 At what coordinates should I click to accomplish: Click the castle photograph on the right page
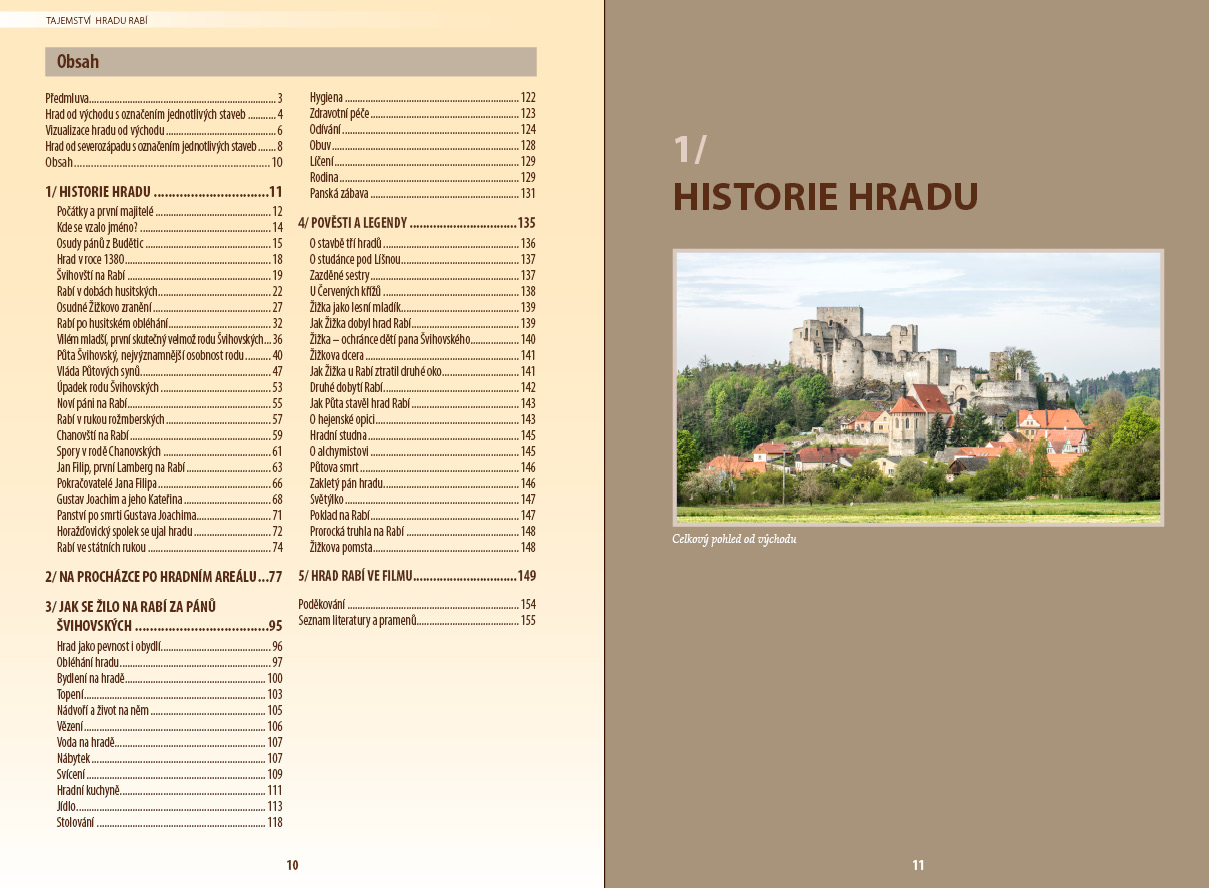[x=918, y=387]
